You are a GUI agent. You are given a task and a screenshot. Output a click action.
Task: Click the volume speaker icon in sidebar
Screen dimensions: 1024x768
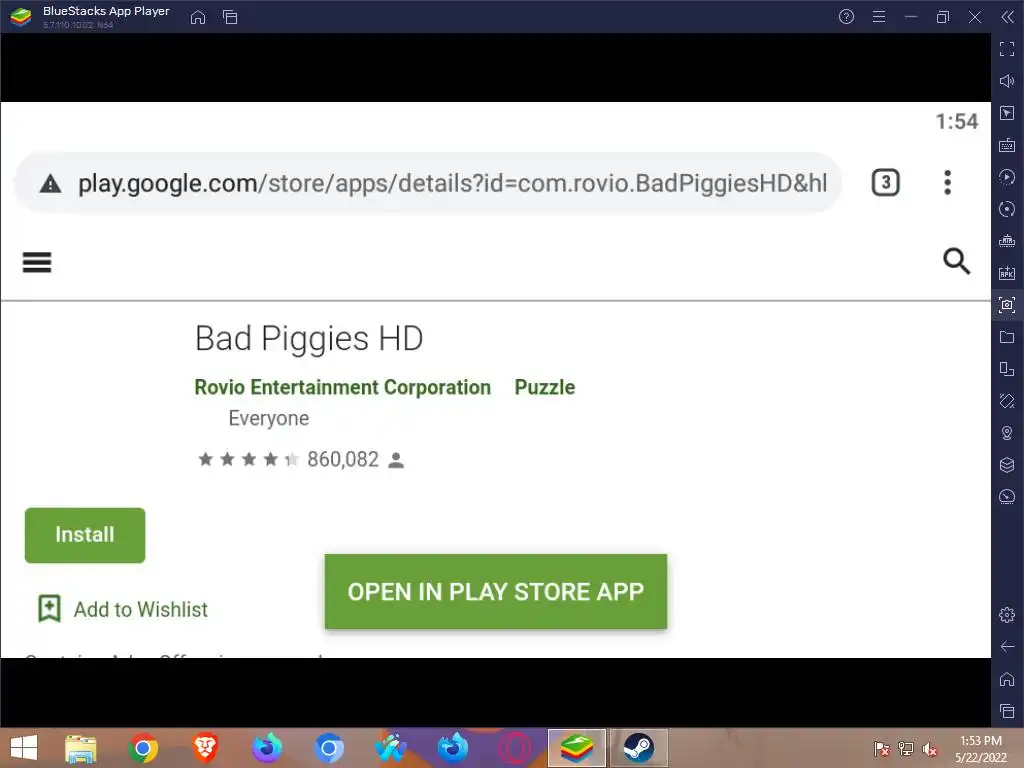click(1007, 81)
